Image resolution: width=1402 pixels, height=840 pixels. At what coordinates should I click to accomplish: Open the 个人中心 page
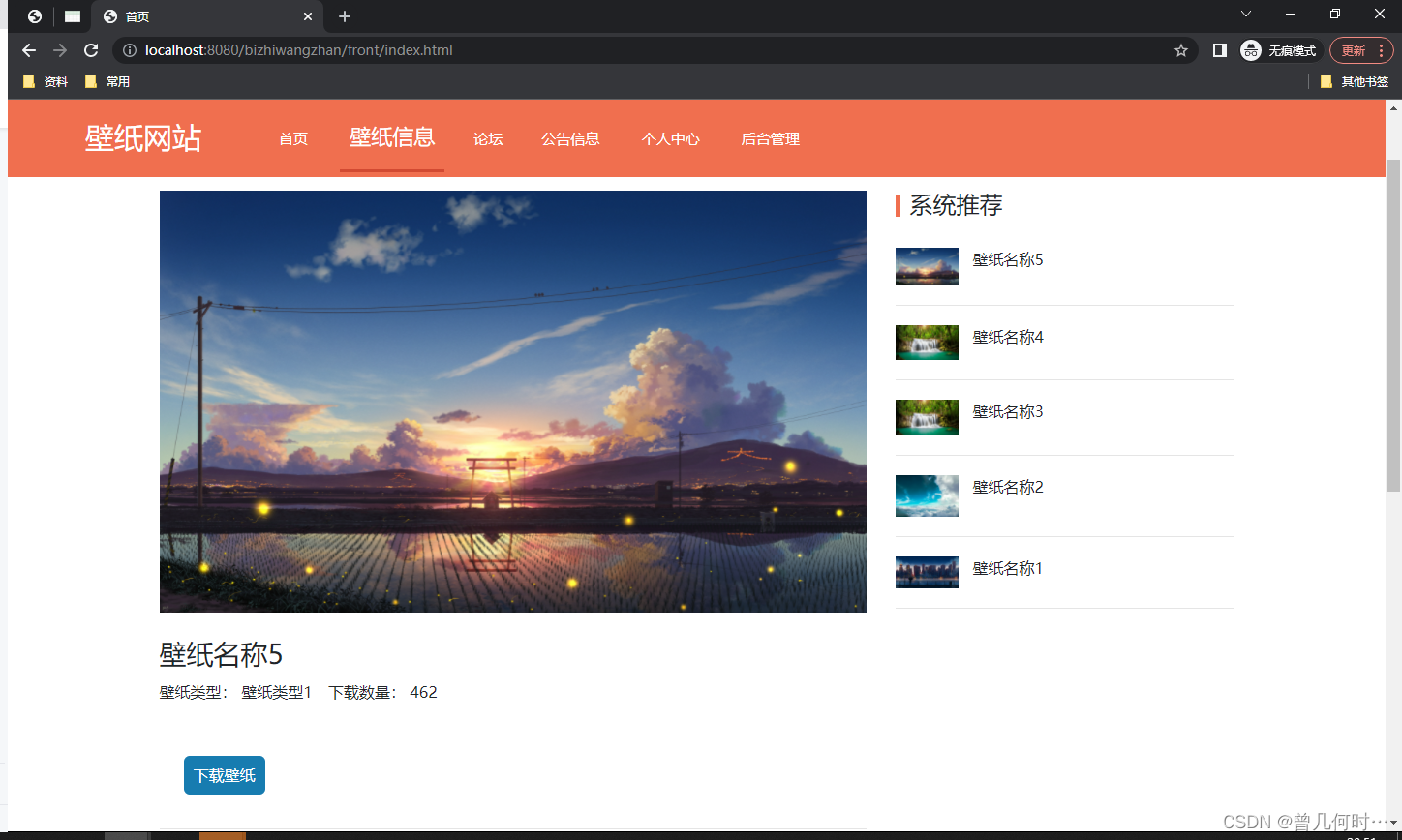click(670, 139)
